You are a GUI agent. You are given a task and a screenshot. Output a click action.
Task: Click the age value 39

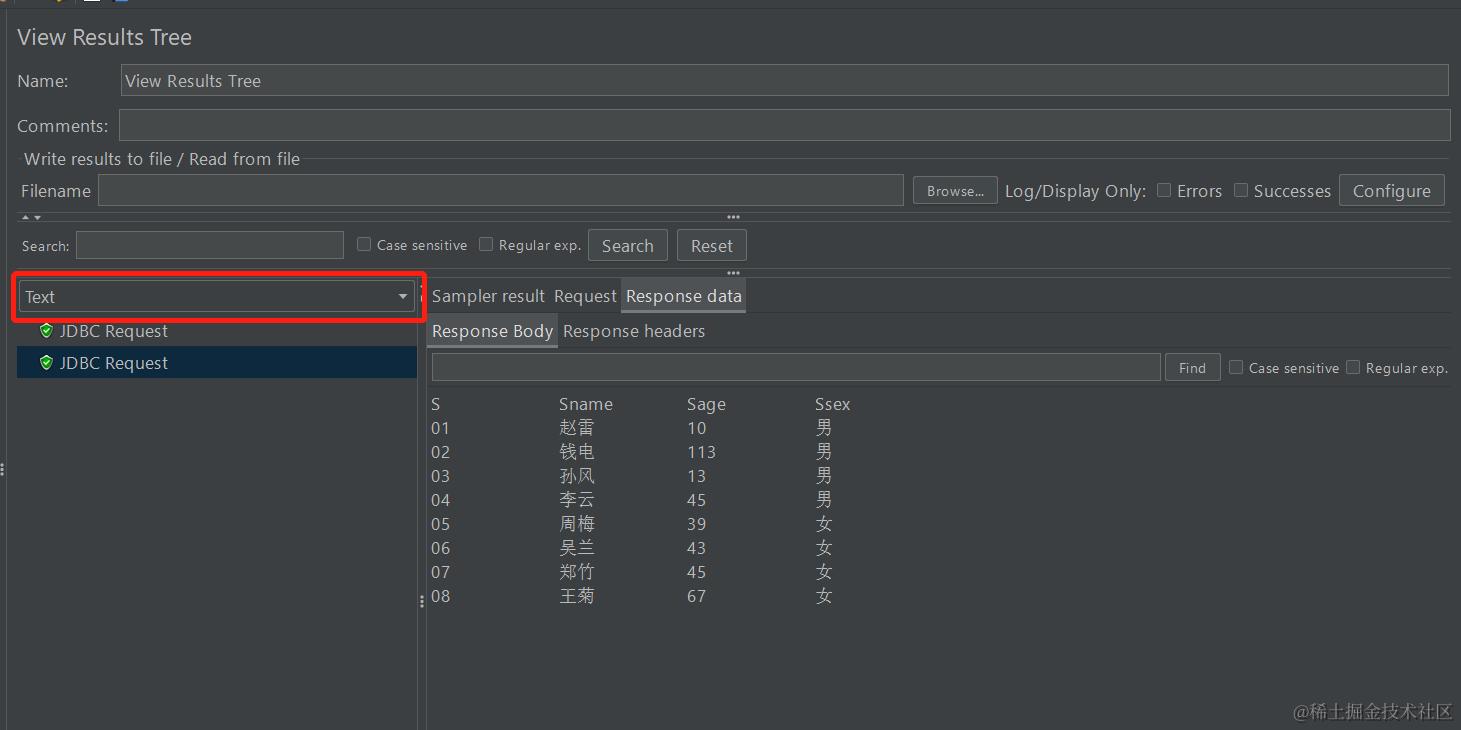[696, 524]
